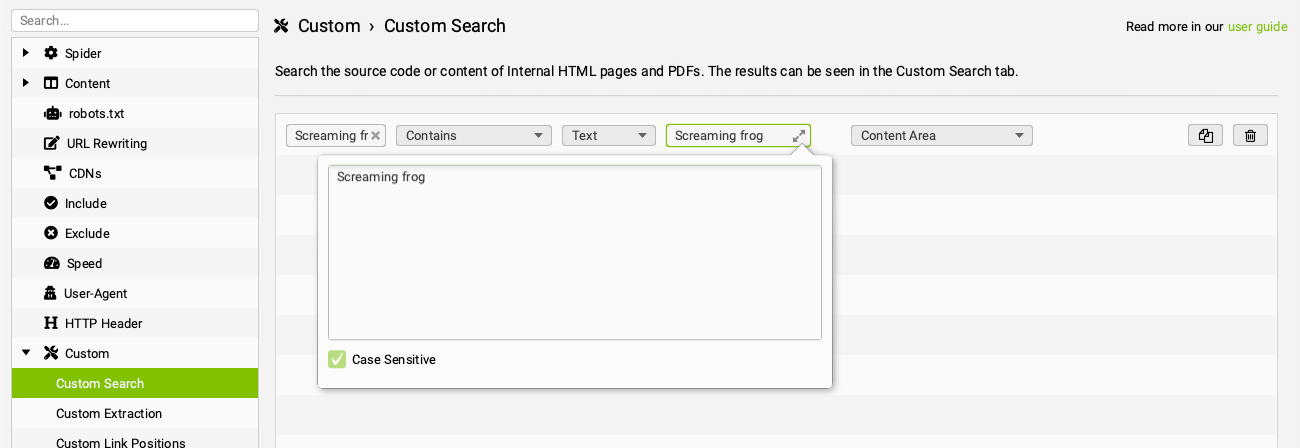Collapse the expanded search text editor

(x=799, y=136)
